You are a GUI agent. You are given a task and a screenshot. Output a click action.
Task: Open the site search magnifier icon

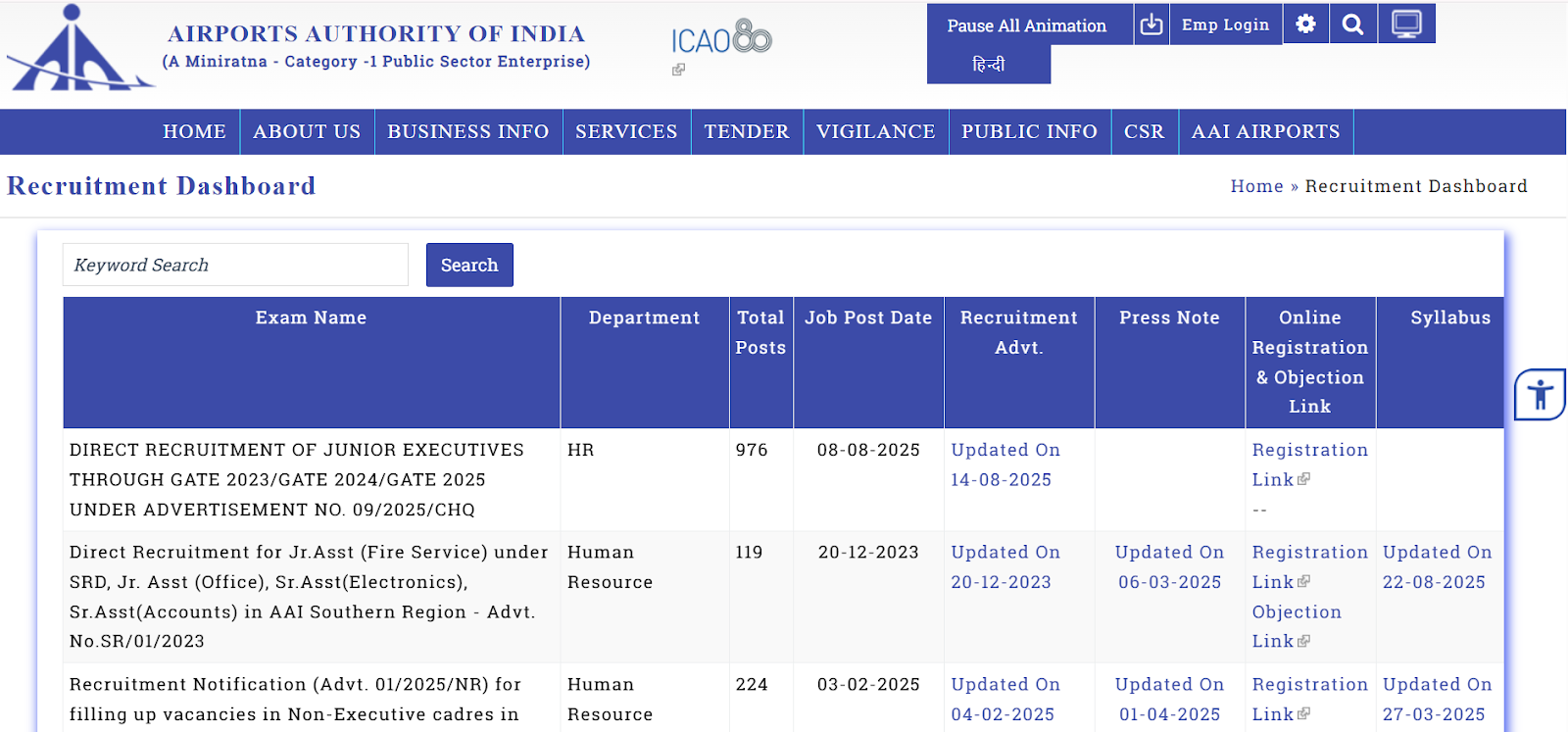coord(1352,24)
